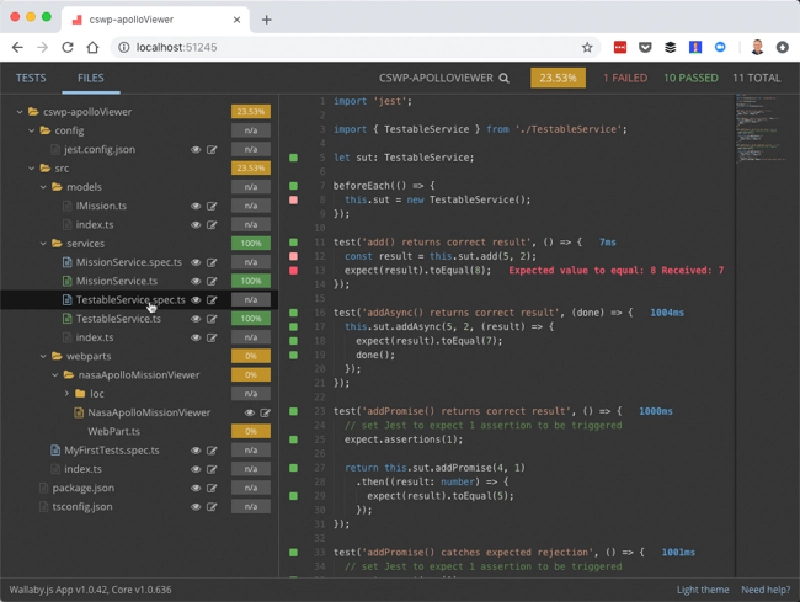Click the 23.53% coverage badge in the header

point(557,77)
